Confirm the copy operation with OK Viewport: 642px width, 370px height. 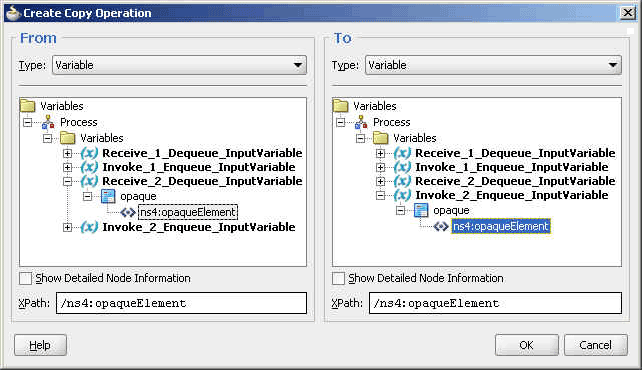pyautogui.click(x=526, y=345)
